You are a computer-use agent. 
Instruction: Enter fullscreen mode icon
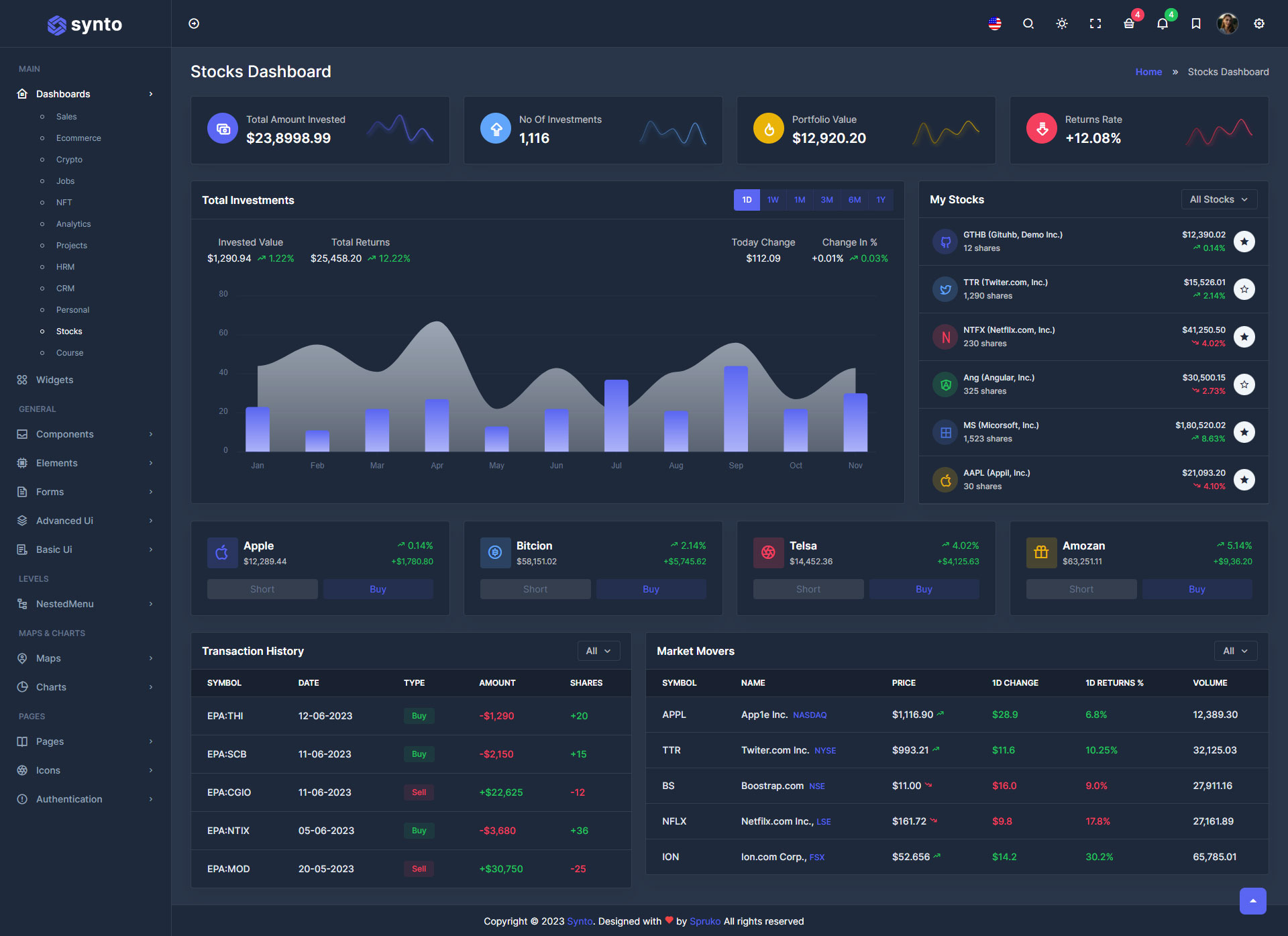[x=1095, y=23]
